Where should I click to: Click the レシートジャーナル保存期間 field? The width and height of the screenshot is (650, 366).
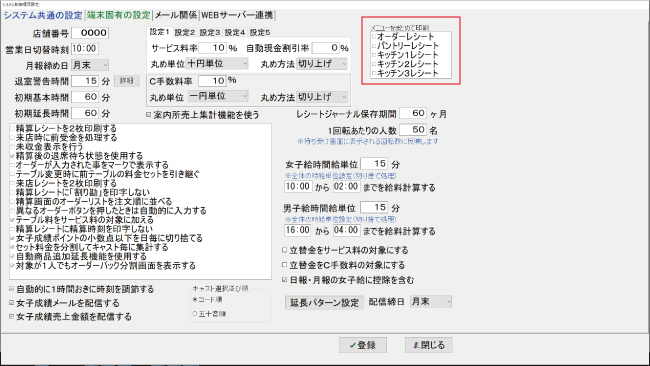(413, 113)
